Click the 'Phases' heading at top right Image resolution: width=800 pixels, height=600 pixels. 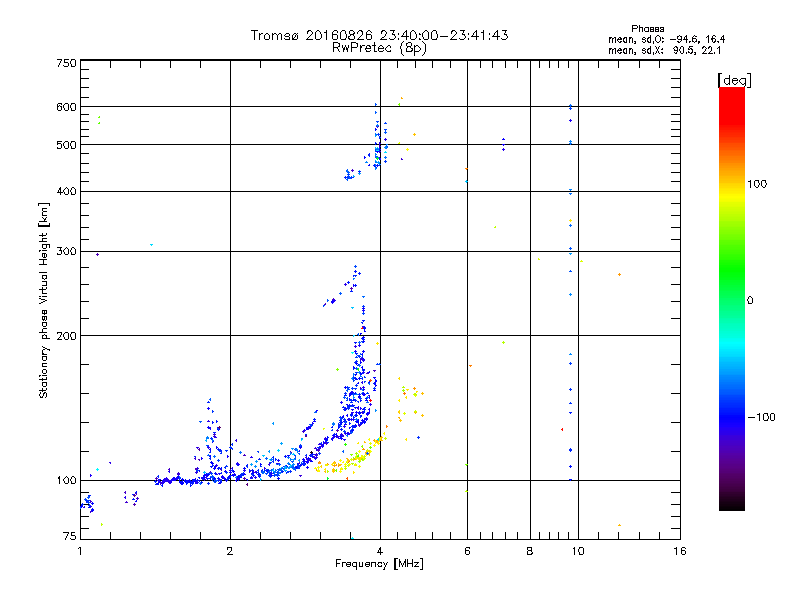tap(647, 29)
